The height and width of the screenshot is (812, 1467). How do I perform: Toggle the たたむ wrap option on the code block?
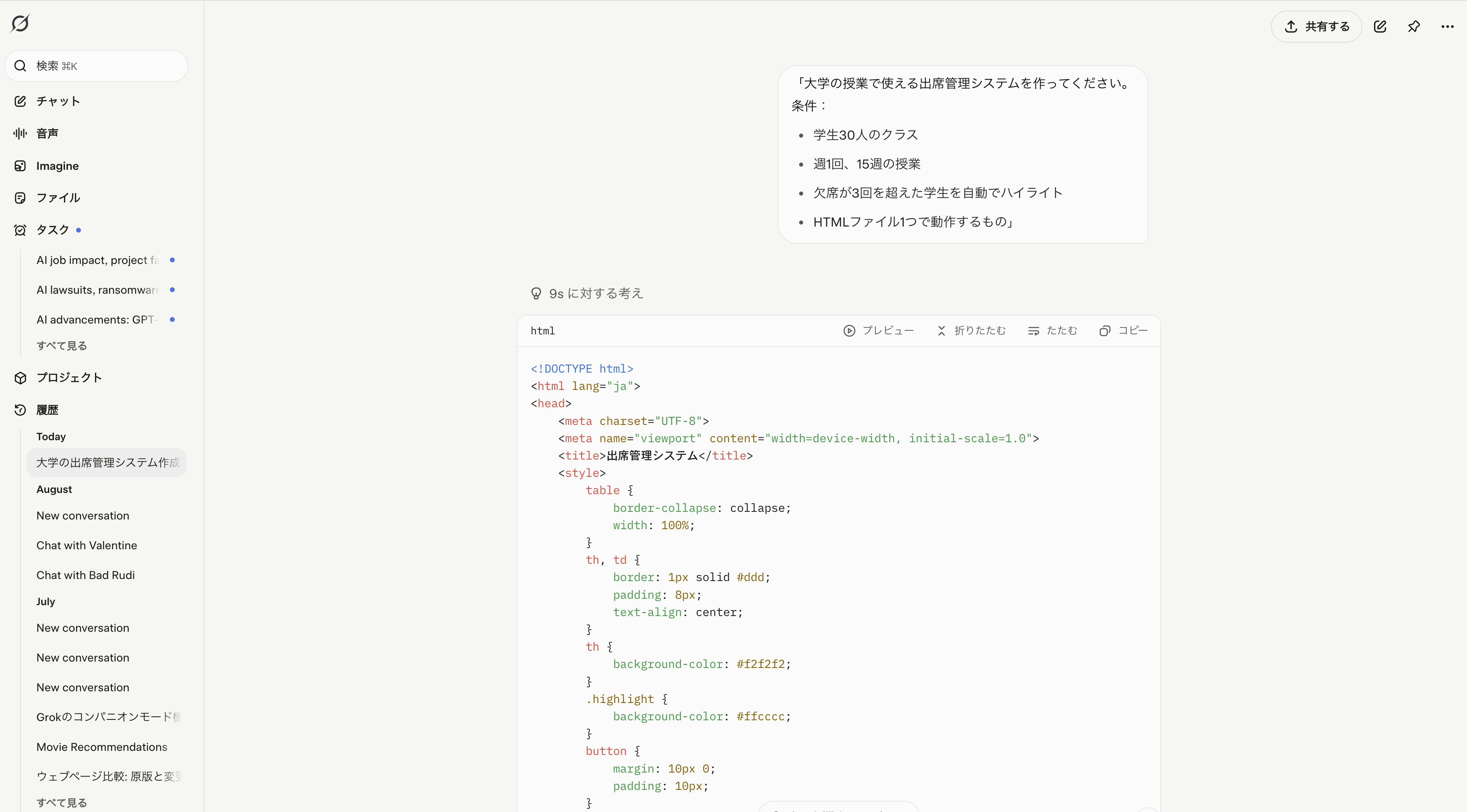point(1052,331)
